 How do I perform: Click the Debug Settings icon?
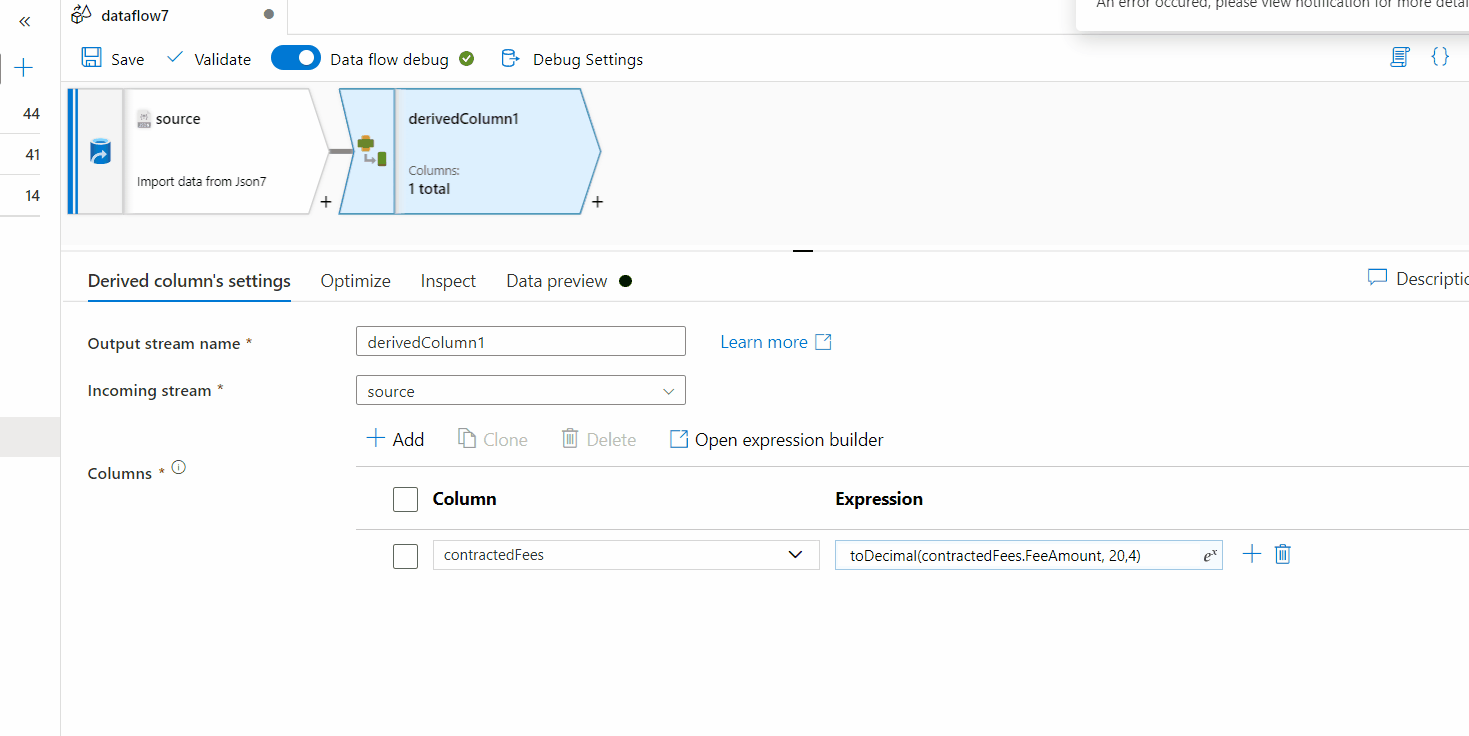pos(510,58)
